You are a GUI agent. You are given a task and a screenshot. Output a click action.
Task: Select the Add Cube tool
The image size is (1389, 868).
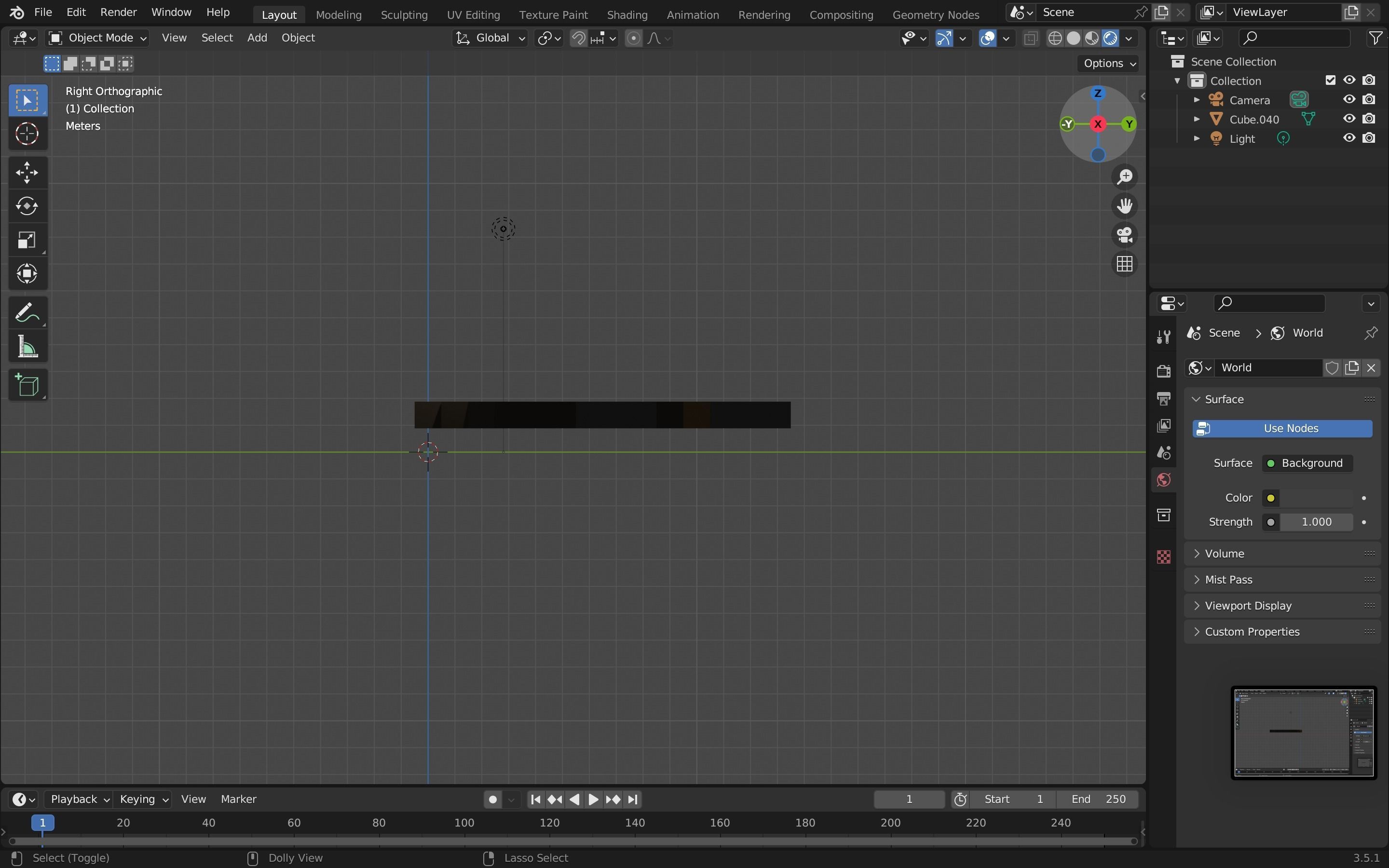pyautogui.click(x=27, y=385)
